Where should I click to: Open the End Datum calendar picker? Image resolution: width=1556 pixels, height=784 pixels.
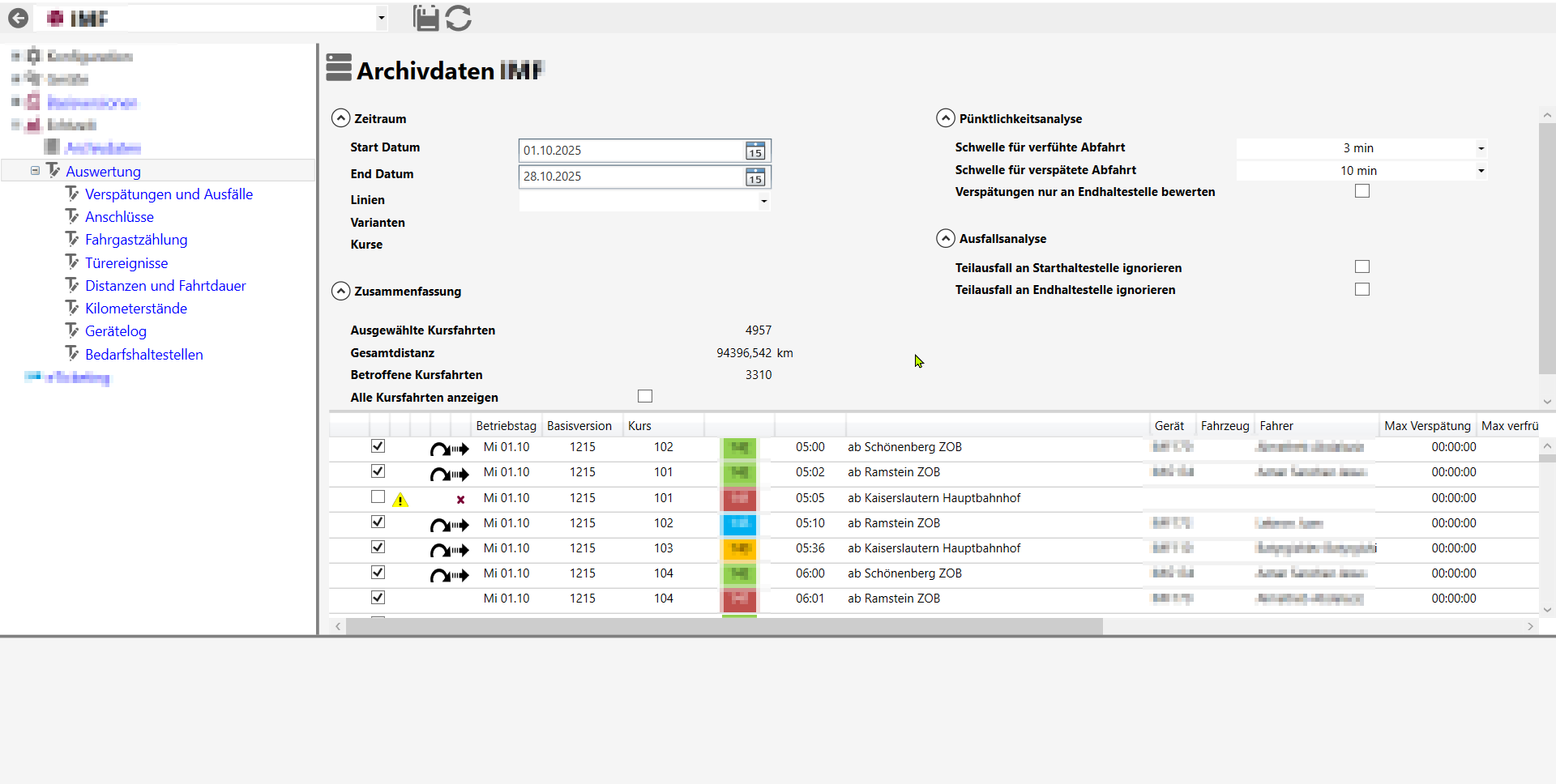pyautogui.click(x=754, y=177)
